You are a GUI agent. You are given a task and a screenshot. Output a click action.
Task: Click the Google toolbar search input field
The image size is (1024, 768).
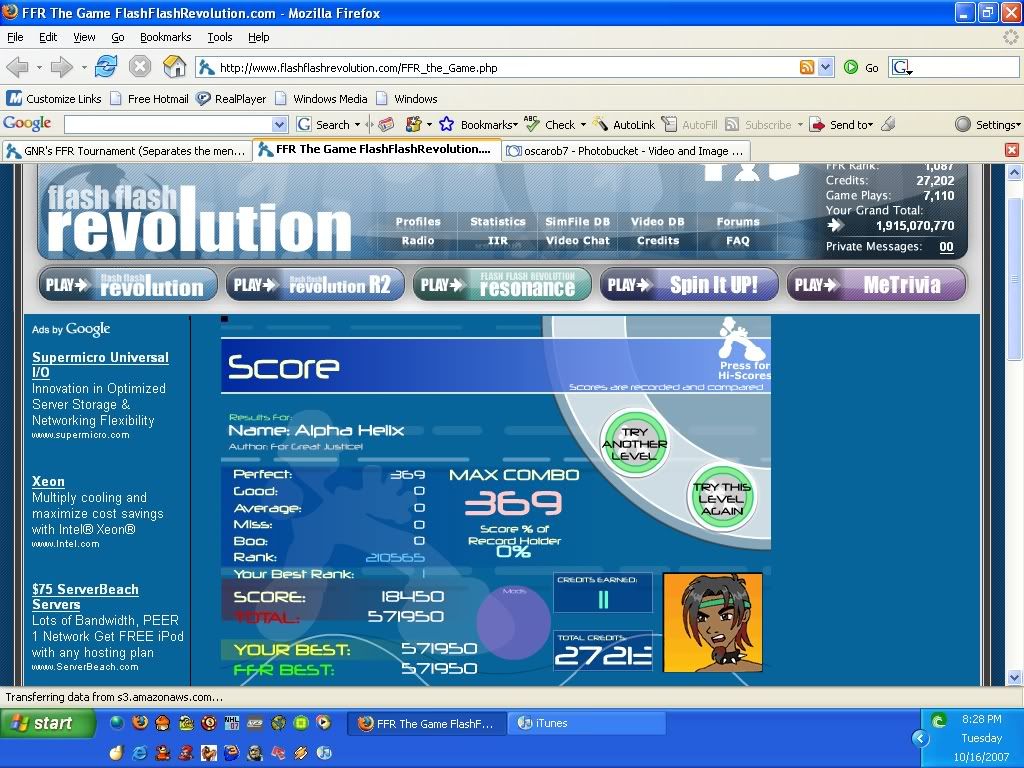pyautogui.click(x=168, y=125)
